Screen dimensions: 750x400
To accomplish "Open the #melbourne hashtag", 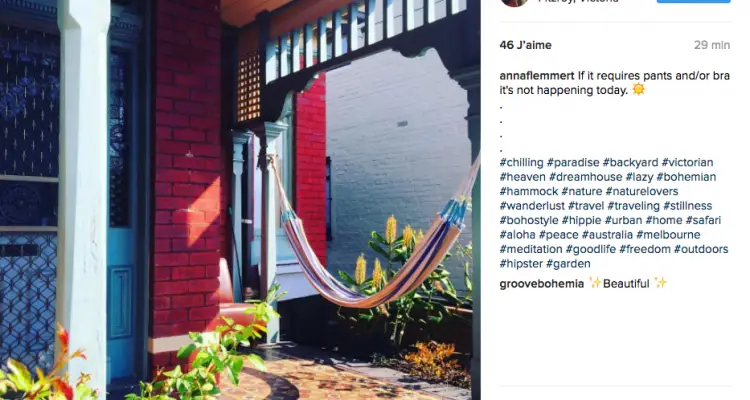I will [668, 235].
